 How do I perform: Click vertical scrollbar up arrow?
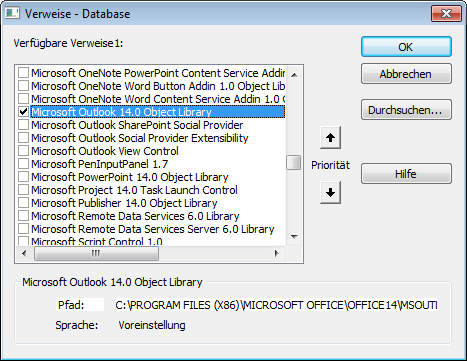pyautogui.click(x=294, y=75)
